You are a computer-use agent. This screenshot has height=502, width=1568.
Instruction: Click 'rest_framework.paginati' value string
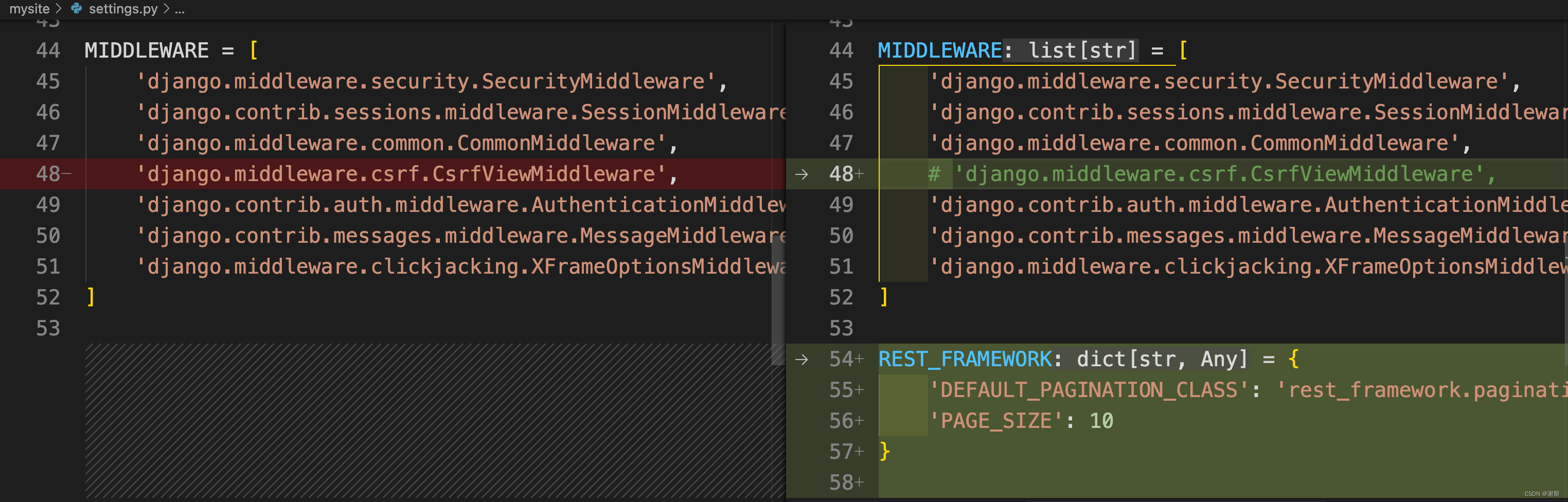[x=1422, y=390]
